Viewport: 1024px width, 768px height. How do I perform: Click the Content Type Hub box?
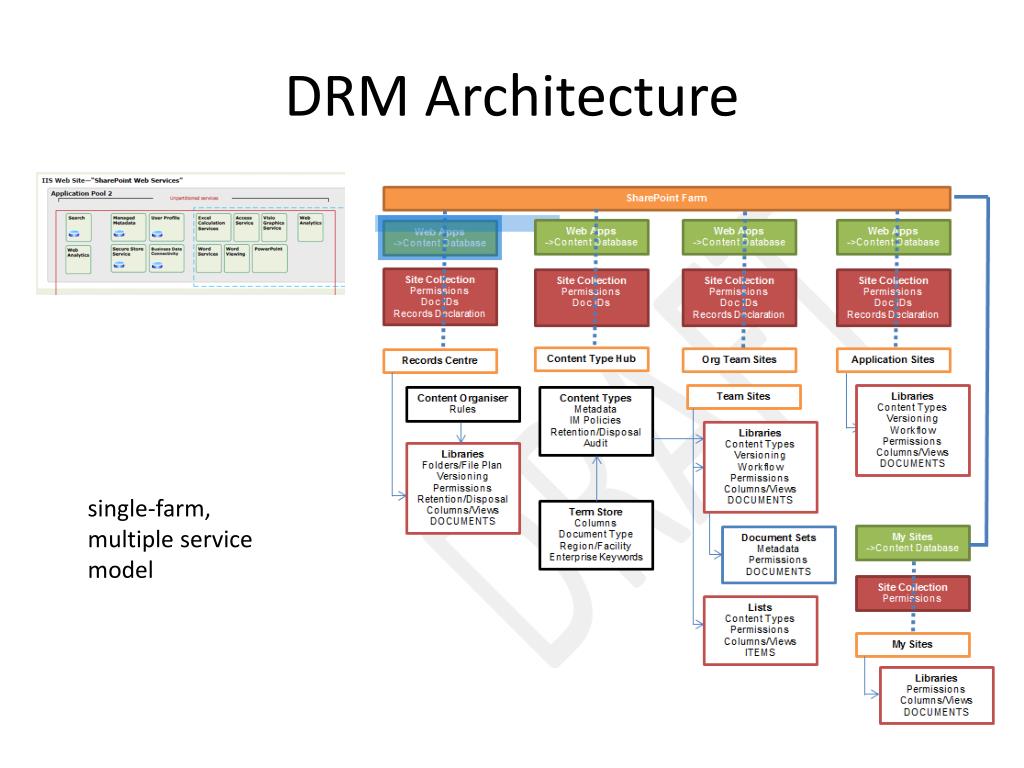click(592, 359)
